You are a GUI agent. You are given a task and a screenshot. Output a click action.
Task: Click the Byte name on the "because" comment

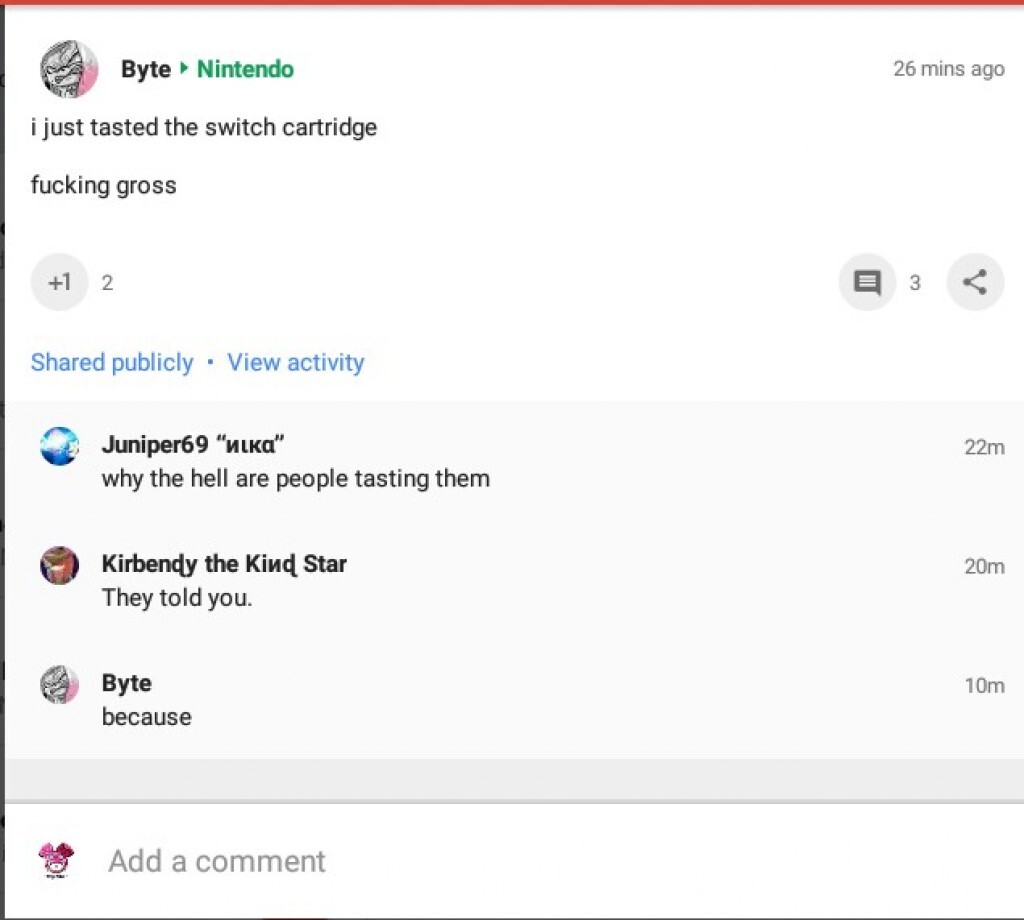[x=127, y=684]
